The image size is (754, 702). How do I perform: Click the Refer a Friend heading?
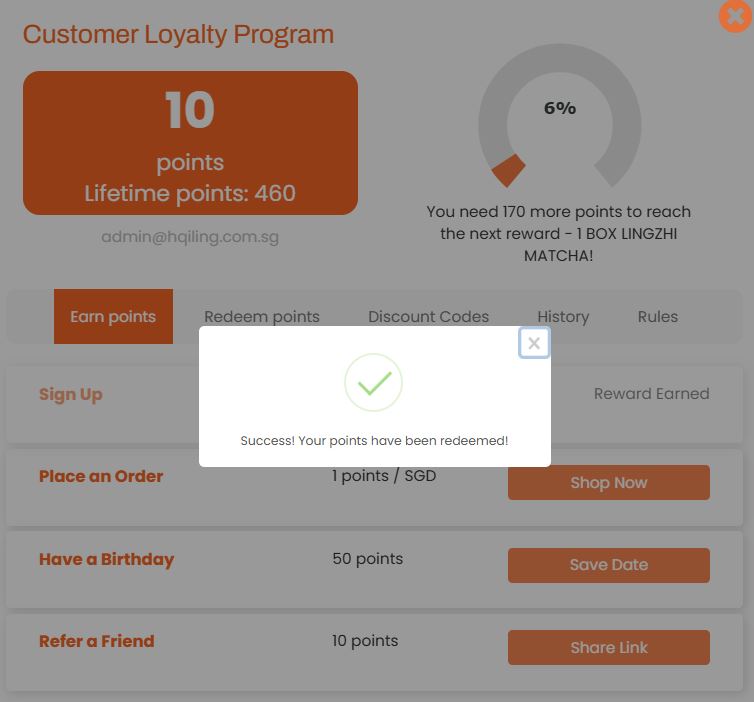[x=97, y=641]
